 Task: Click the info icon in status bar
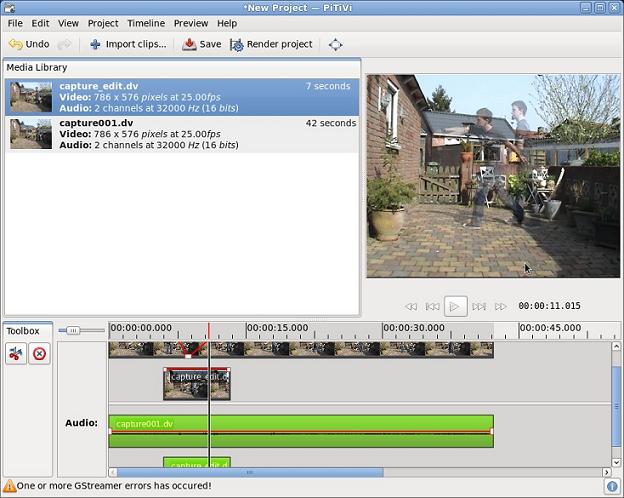(612, 486)
